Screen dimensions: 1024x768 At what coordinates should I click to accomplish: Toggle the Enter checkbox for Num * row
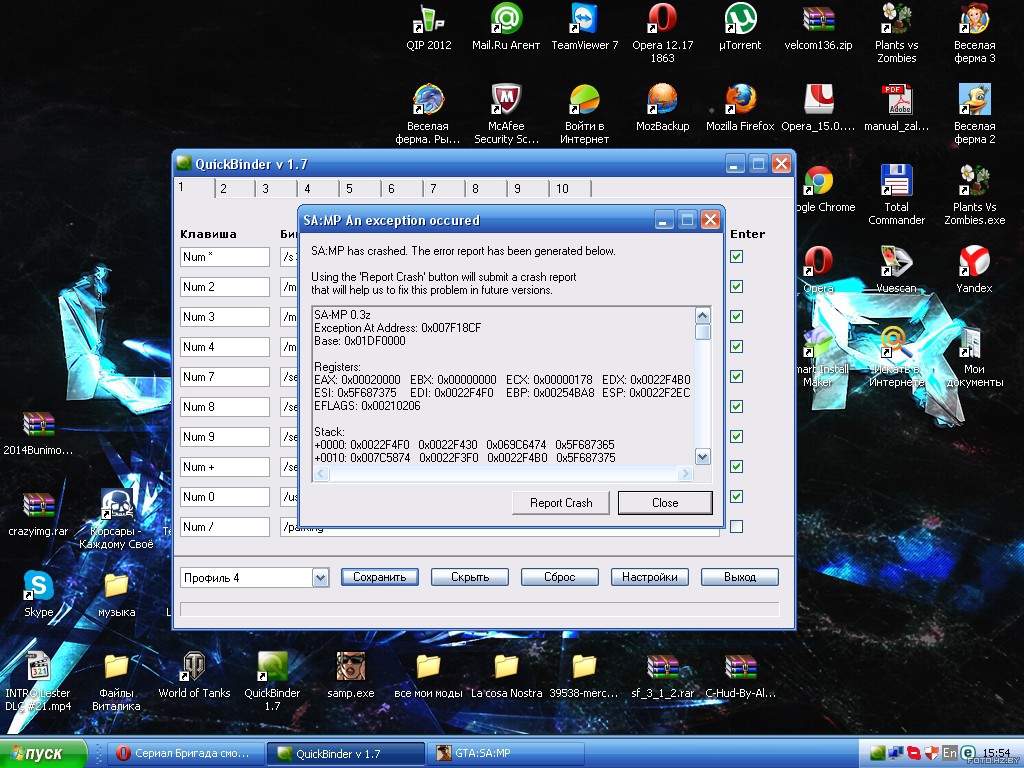click(x=737, y=257)
